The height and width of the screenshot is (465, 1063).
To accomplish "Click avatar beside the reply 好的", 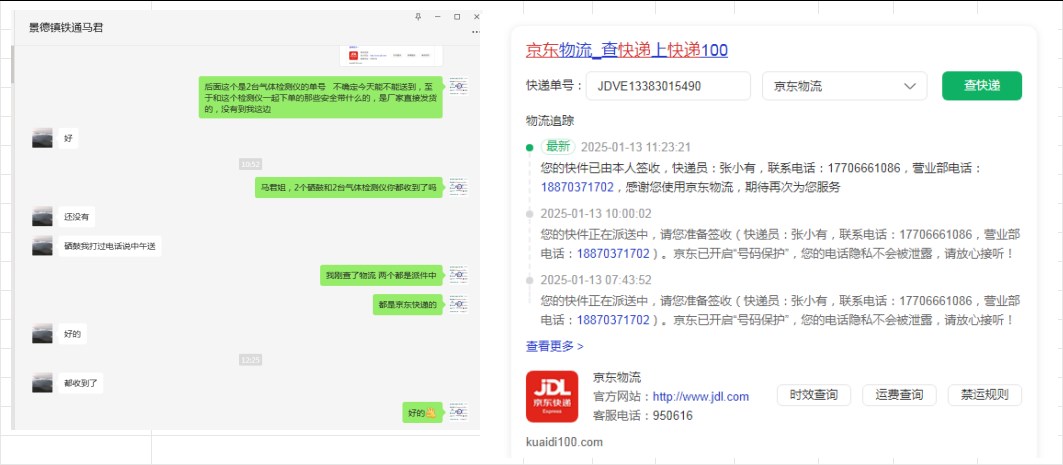I will [42, 333].
